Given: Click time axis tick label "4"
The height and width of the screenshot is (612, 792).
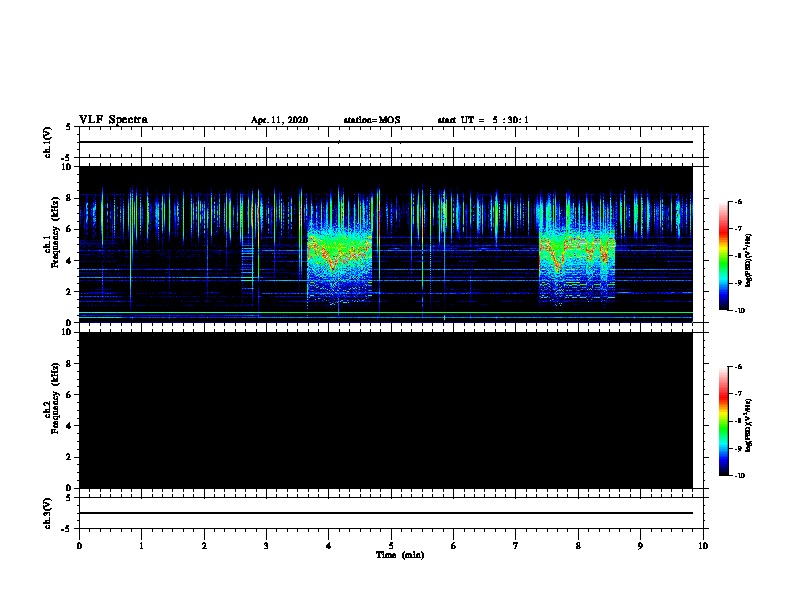Looking at the screenshot, I should click(x=329, y=546).
